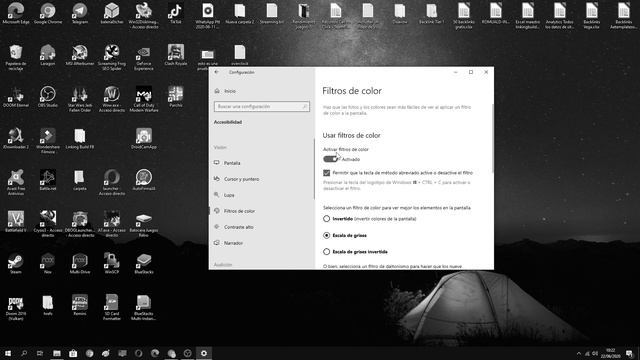Image resolution: width=640 pixels, height=360 pixels.
Task: Open Doom 2016 (Vulkan) shortcut
Action: pyautogui.click(x=16, y=307)
